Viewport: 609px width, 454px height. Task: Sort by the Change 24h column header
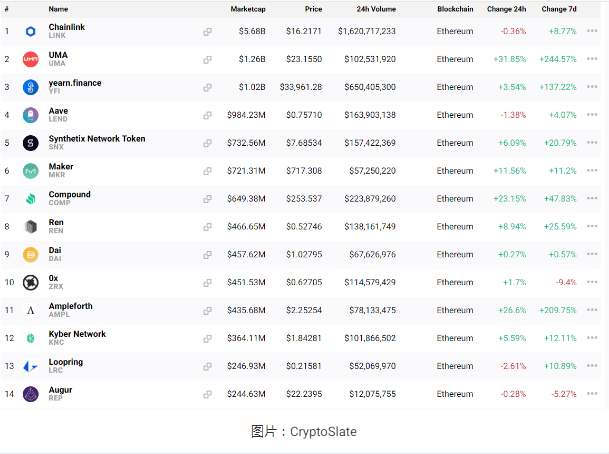(506, 8)
